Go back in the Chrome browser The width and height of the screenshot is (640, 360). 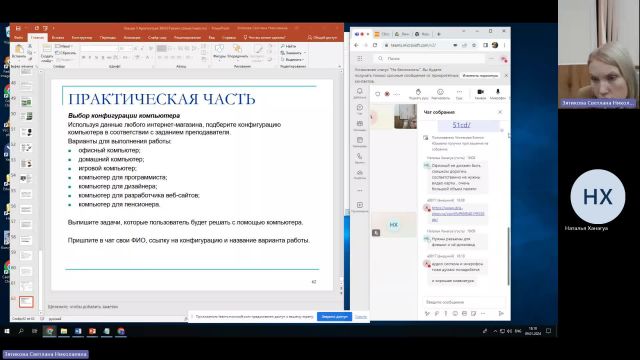356,45
